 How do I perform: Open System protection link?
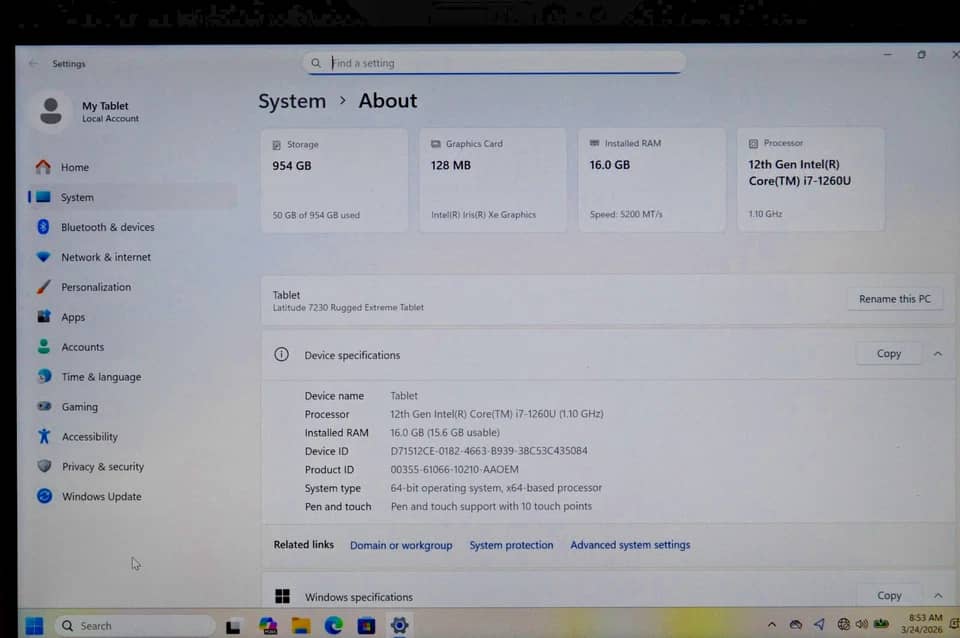[x=511, y=545]
